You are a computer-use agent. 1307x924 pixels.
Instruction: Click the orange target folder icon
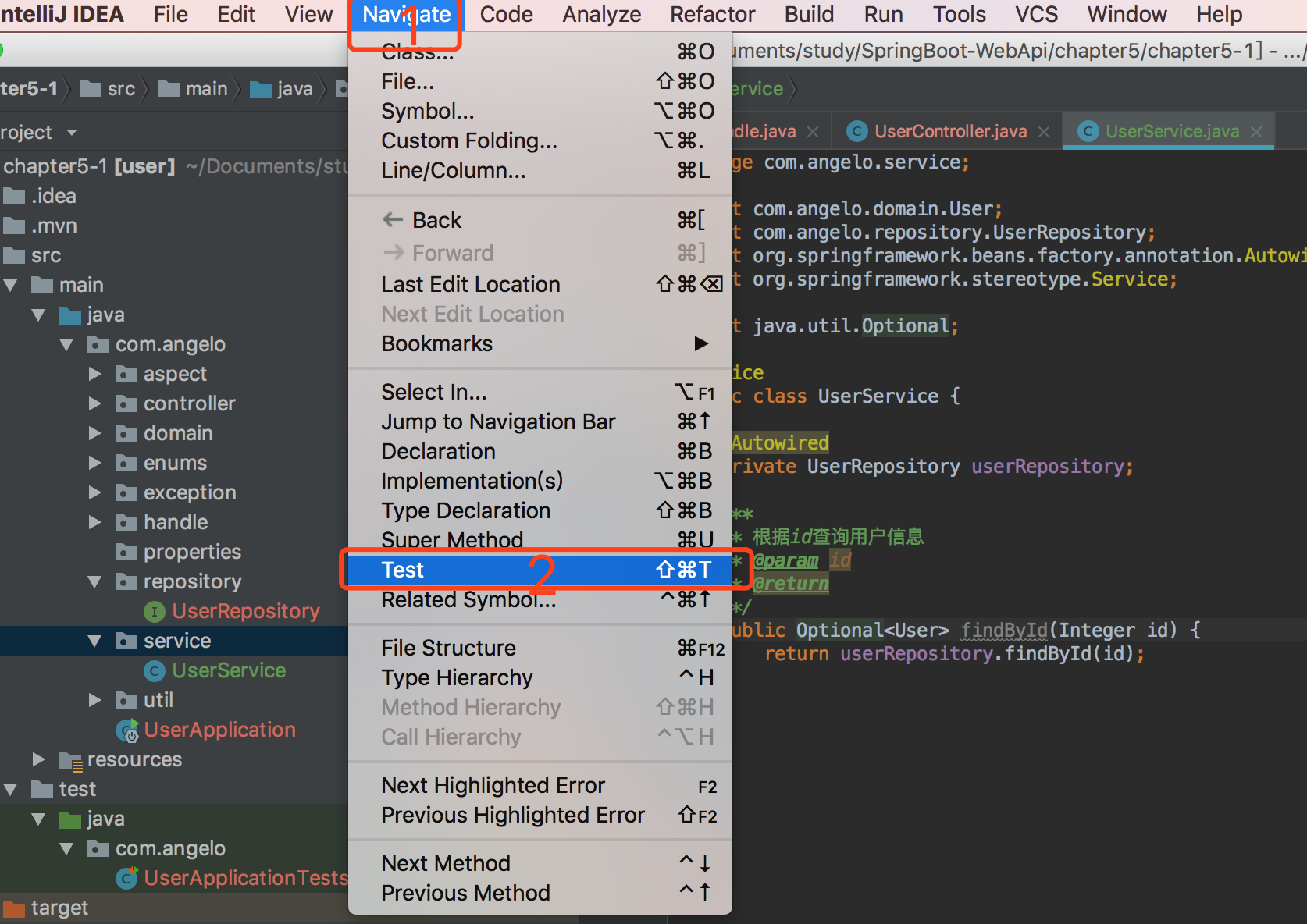click(14, 908)
